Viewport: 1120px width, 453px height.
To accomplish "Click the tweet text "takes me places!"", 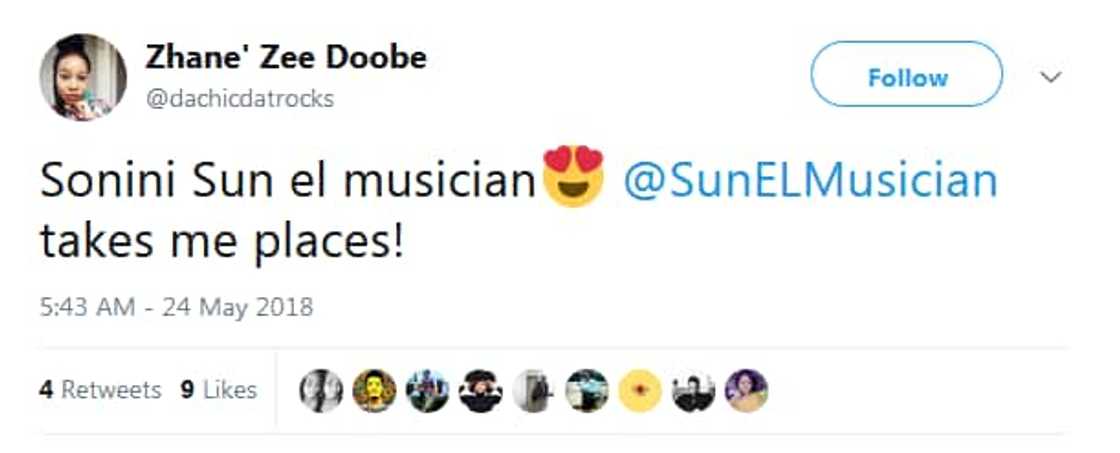I will click(x=222, y=242).
